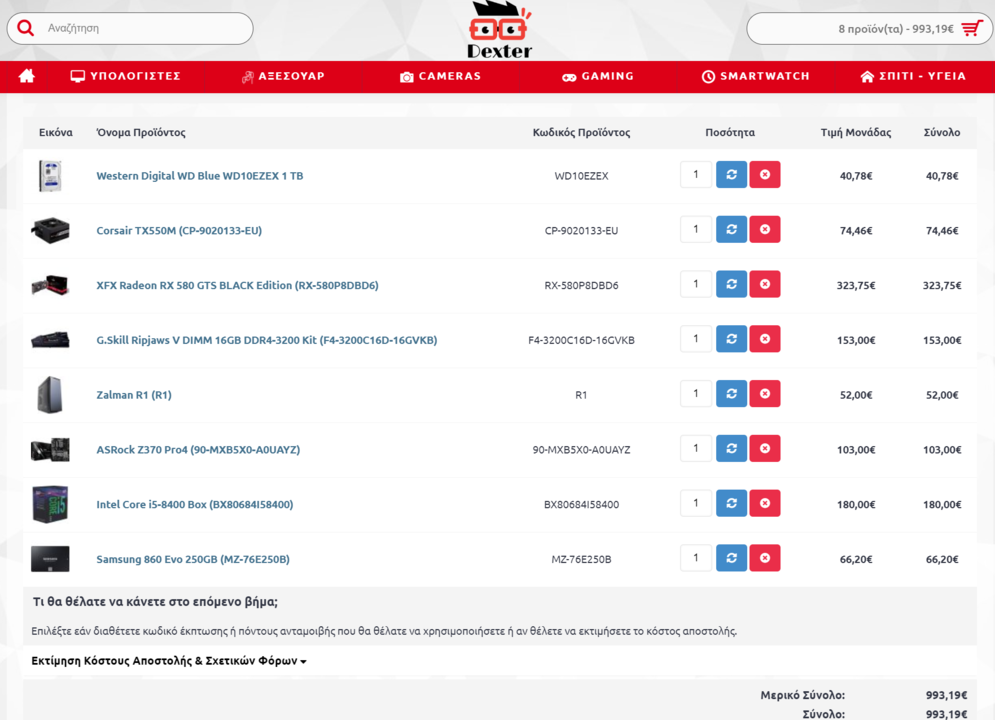Open the ΥΠΟΛΟΓΙΣΤΕΣ menu

tap(125, 76)
